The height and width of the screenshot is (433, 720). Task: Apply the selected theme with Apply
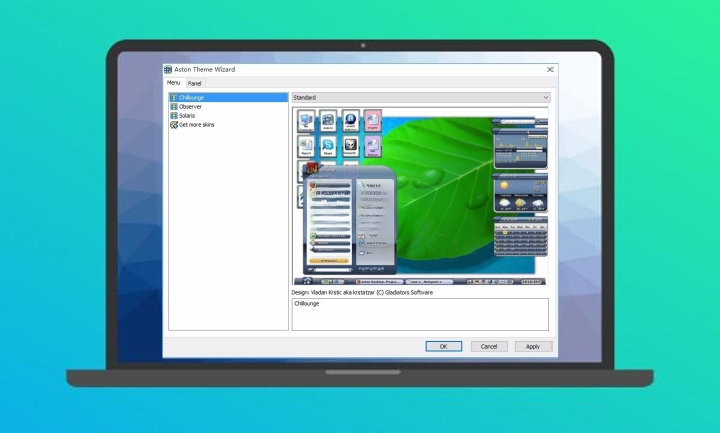pyautogui.click(x=533, y=346)
